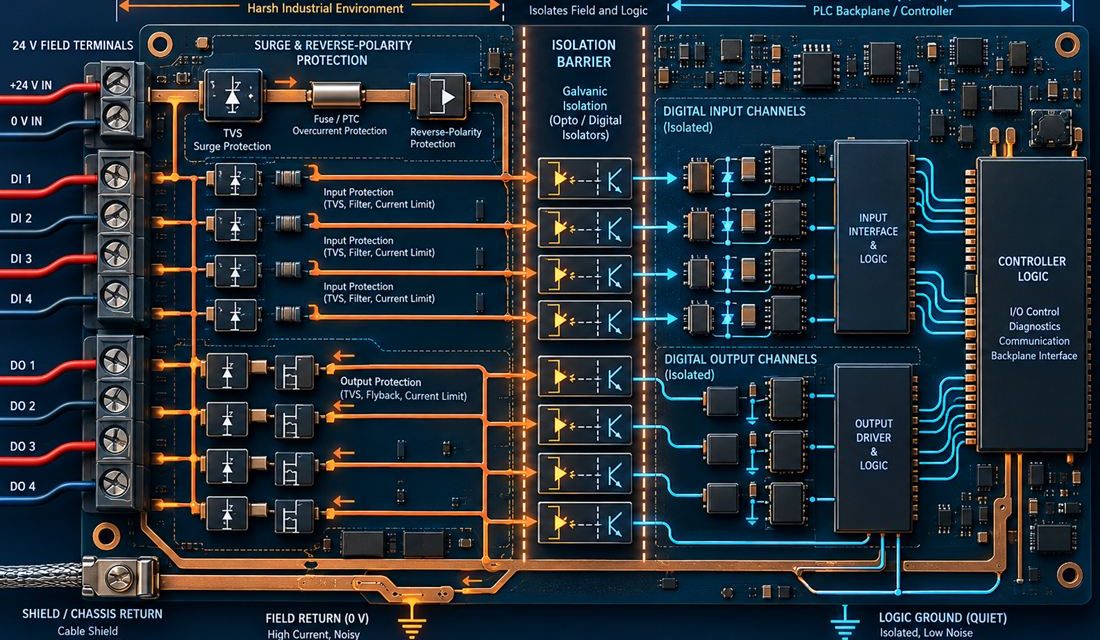The width and height of the screenshot is (1100, 640).
Task: Click the 'Backplane Interface' text on controller
Action: tap(1034, 356)
